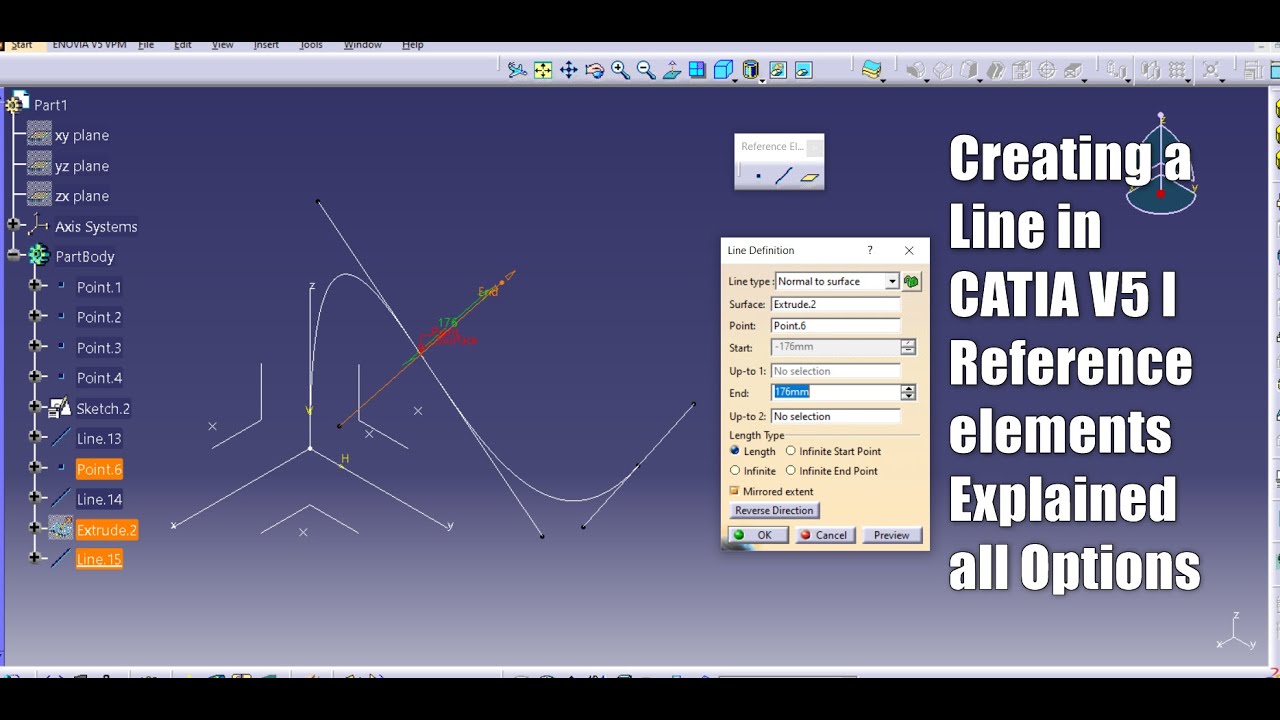Open the Insert menu
Image resolution: width=1280 pixels, height=720 pixels.
(x=266, y=45)
